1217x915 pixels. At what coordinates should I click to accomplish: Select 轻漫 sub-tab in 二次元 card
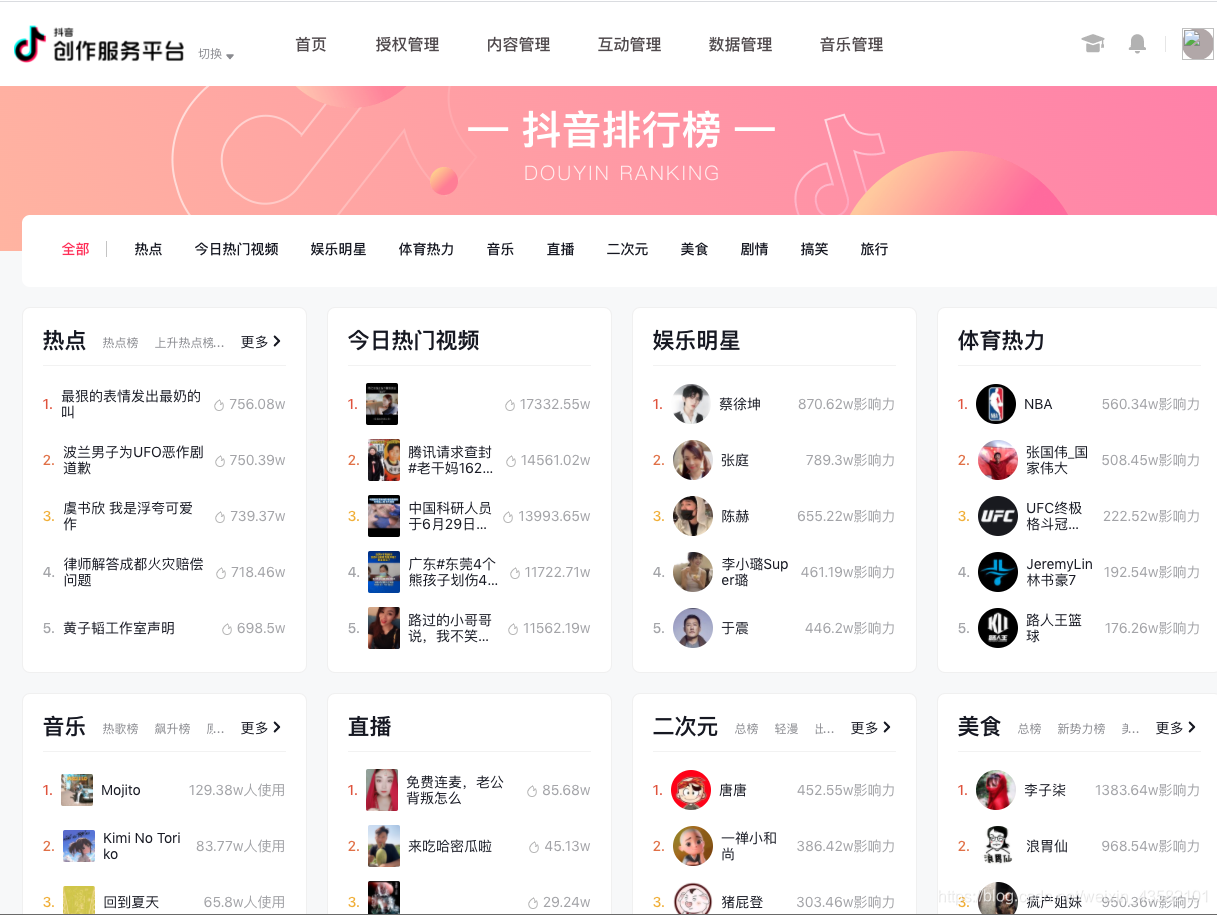[x=786, y=729]
